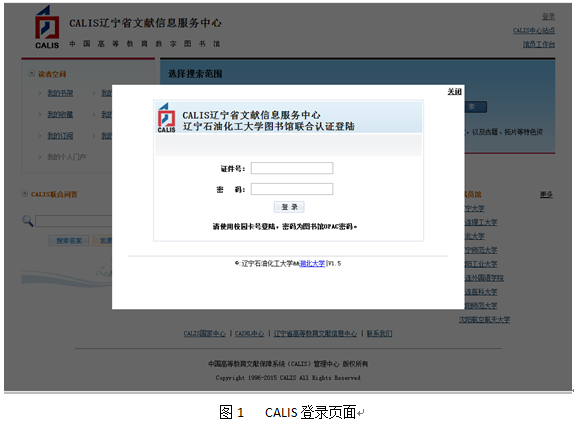The width and height of the screenshot is (574, 429).
Task: Close the login dialog with 关闭
Action: tap(454, 92)
